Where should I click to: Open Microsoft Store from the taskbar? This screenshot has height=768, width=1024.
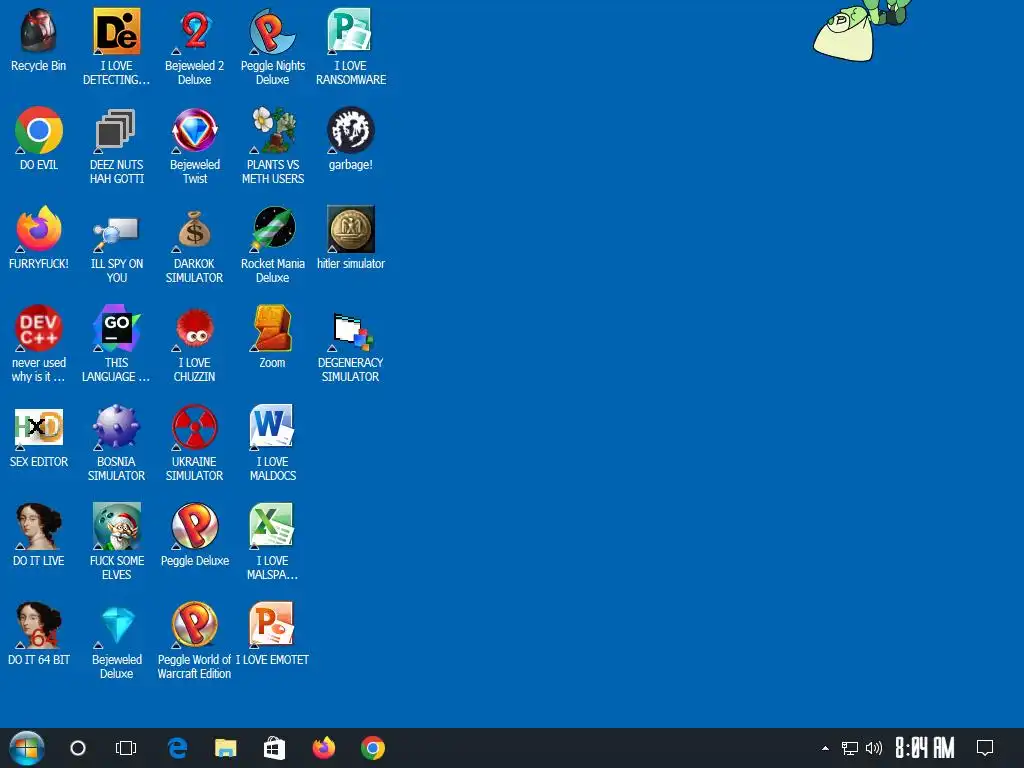(x=274, y=748)
